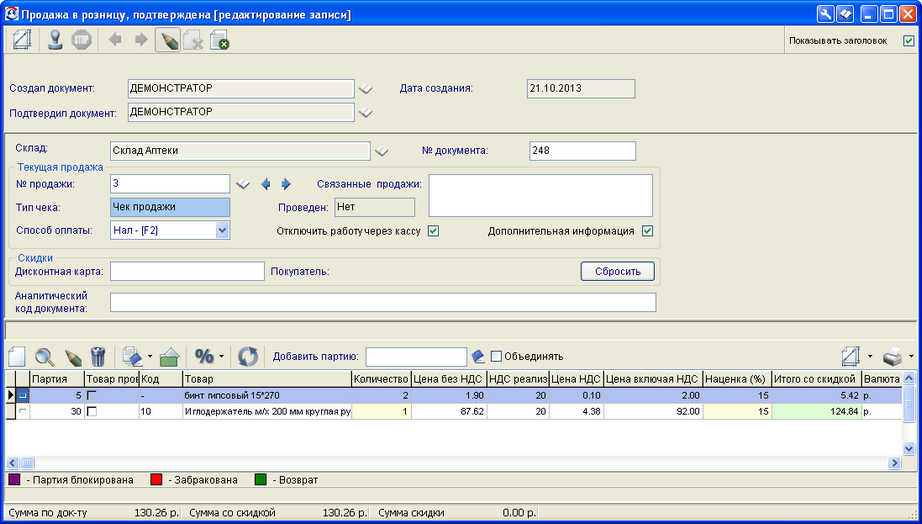
Task: Click Партия column header
Action: pyautogui.click(x=57, y=379)
